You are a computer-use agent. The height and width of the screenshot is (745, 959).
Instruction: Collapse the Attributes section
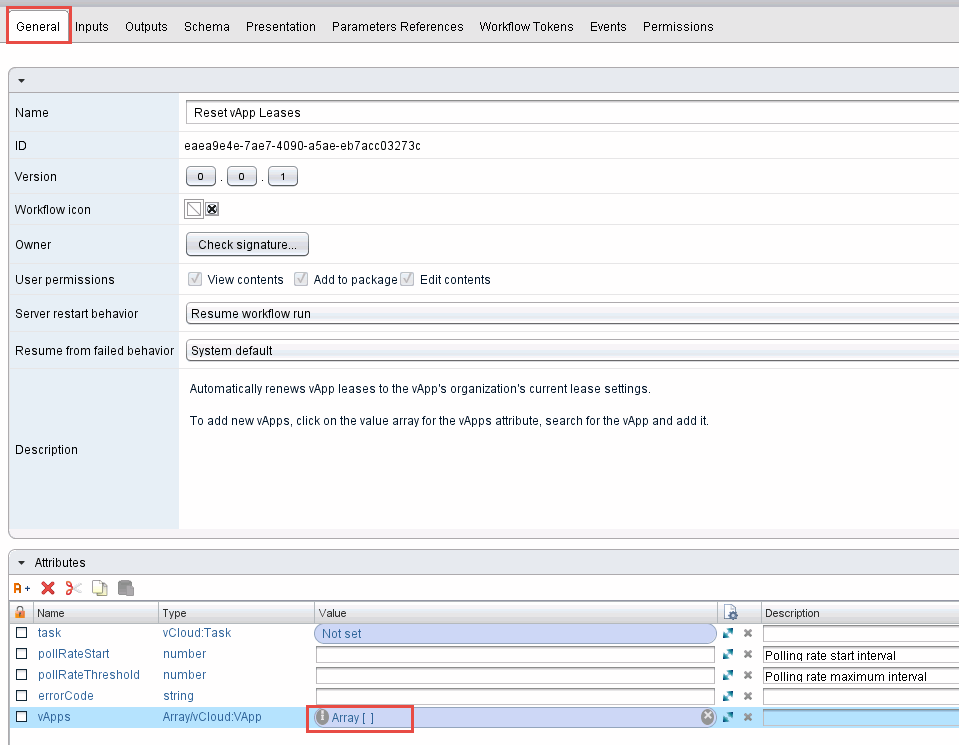tap(21, 563)
